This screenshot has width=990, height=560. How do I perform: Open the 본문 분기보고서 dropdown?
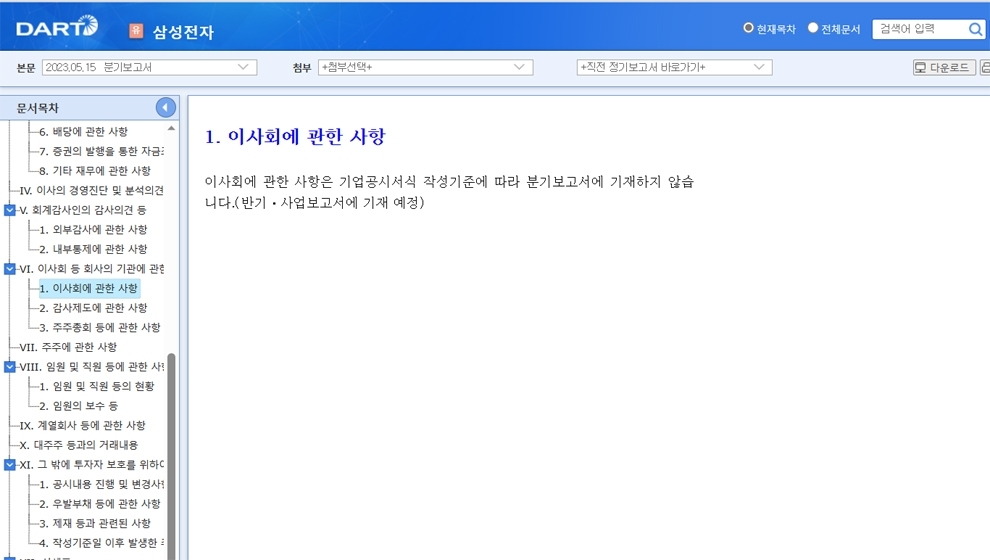coord(149,67)
